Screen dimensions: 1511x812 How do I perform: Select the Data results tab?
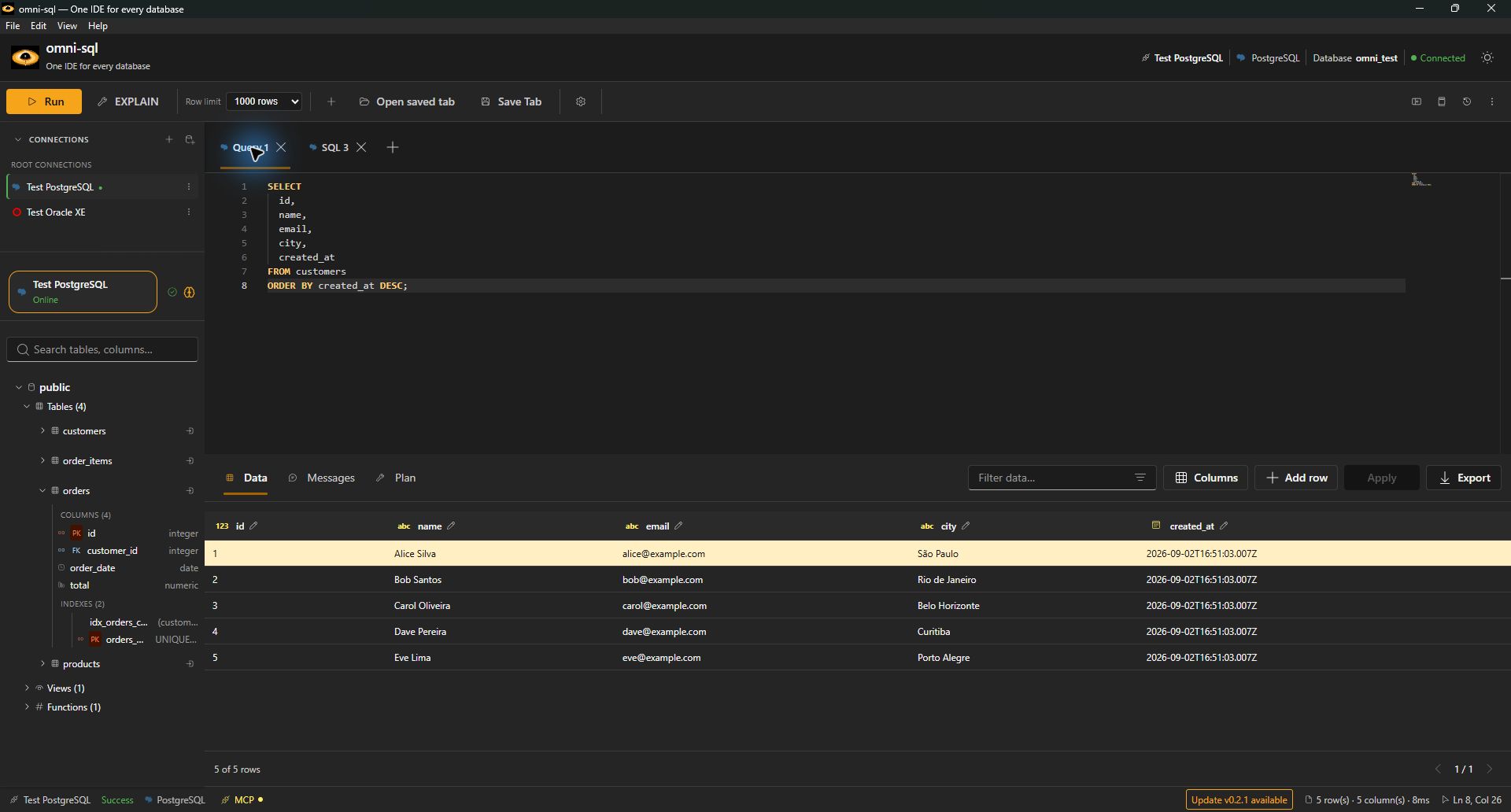point(246,478)
